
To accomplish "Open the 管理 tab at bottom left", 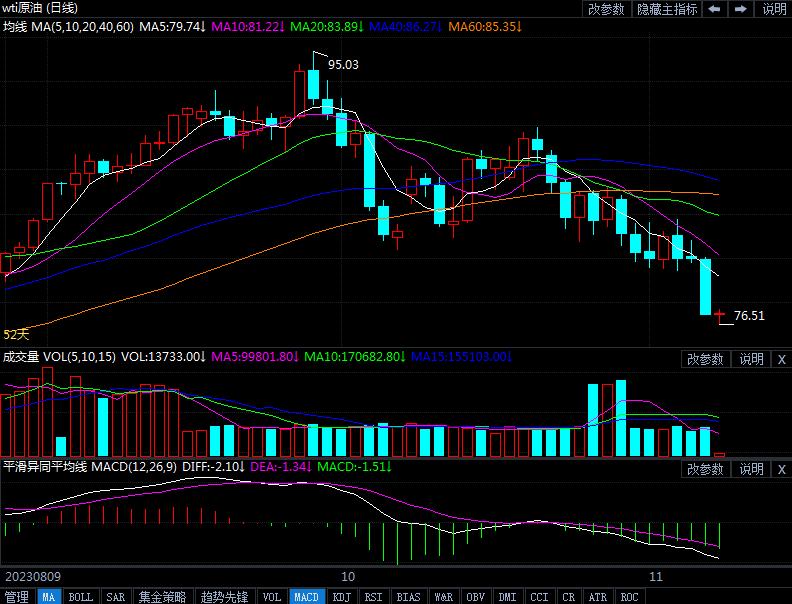I will coord(17,597).
